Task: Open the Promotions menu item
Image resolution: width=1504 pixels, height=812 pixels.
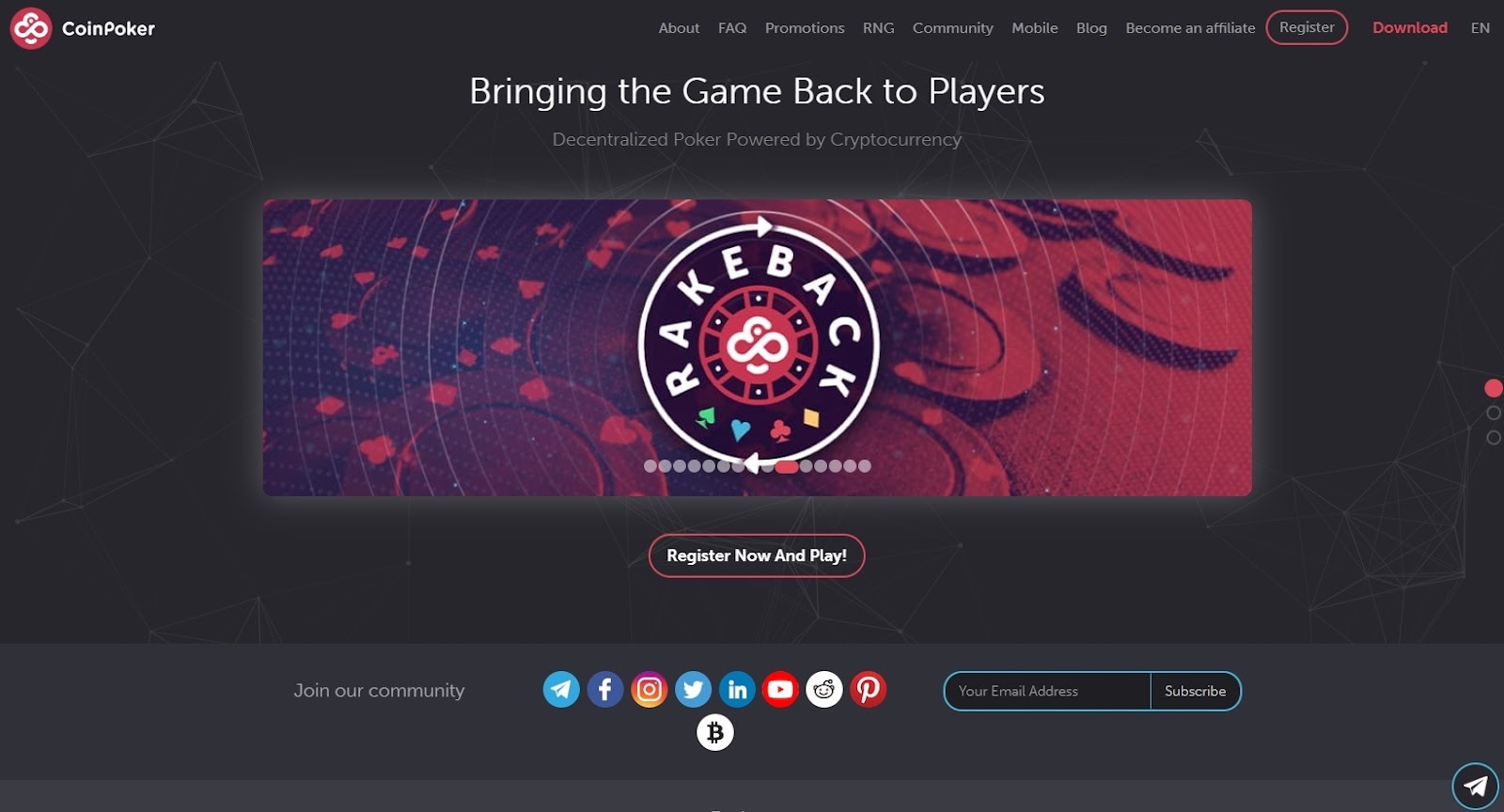Action: pos(805,28)
